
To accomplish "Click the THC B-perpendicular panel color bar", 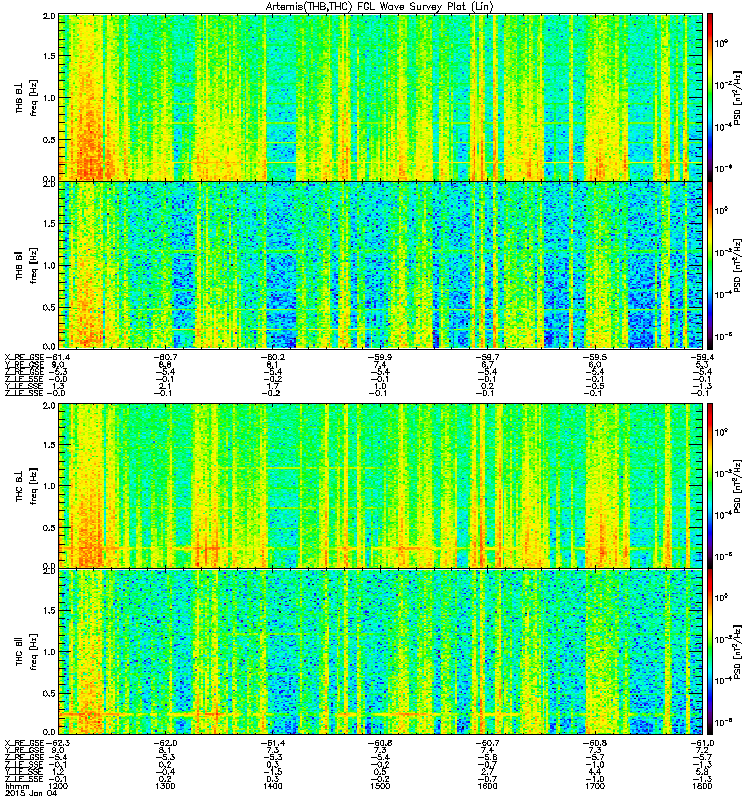I will coord(710,486).
